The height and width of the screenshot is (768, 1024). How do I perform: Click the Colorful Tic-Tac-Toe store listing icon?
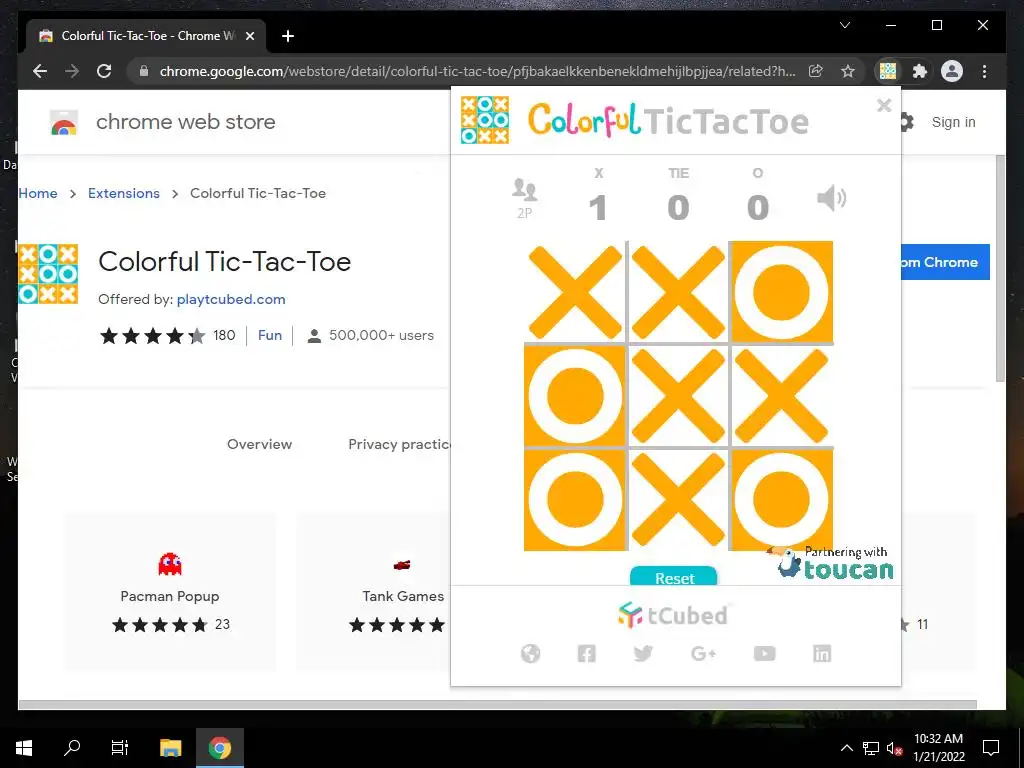[x=48, y=274]
